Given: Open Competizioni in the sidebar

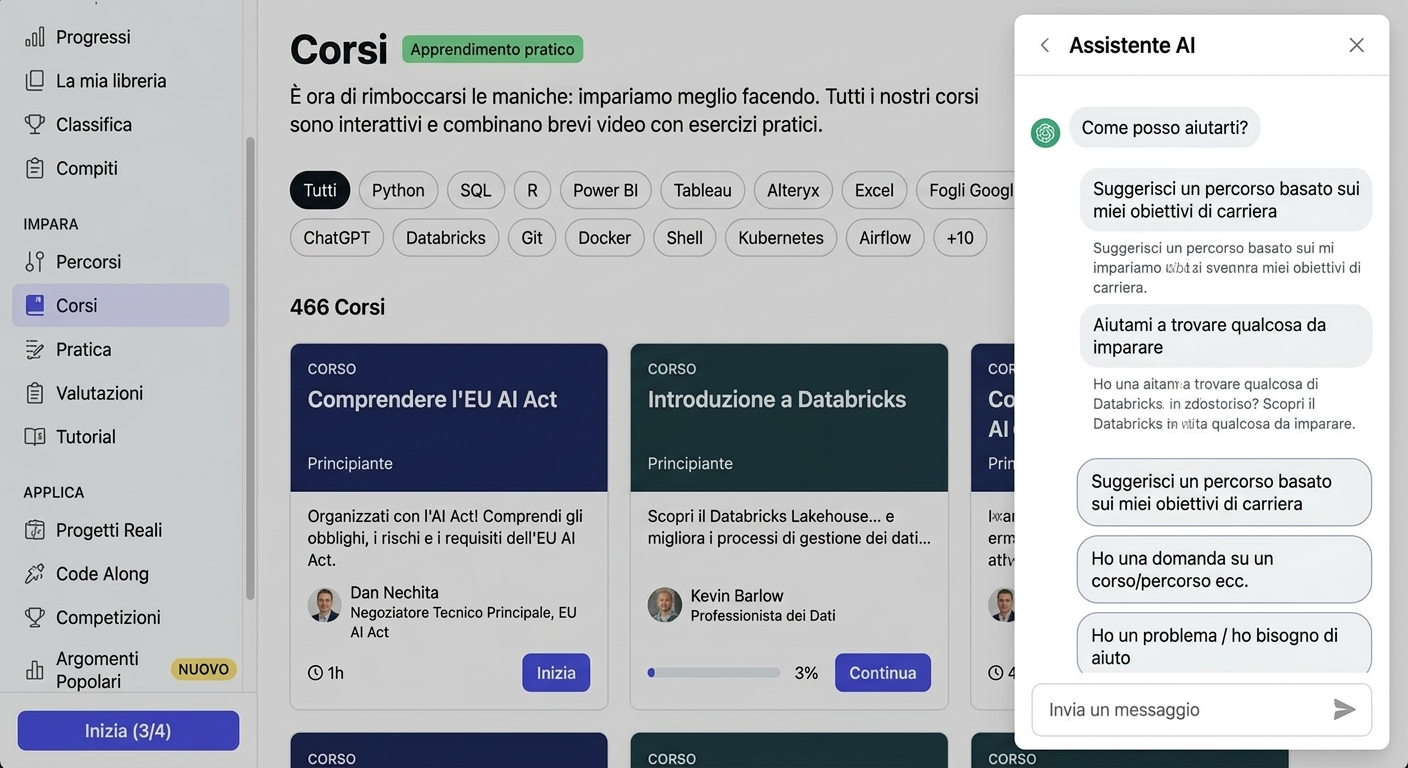Looking at the screenshot, I should [x=108, y=618].
